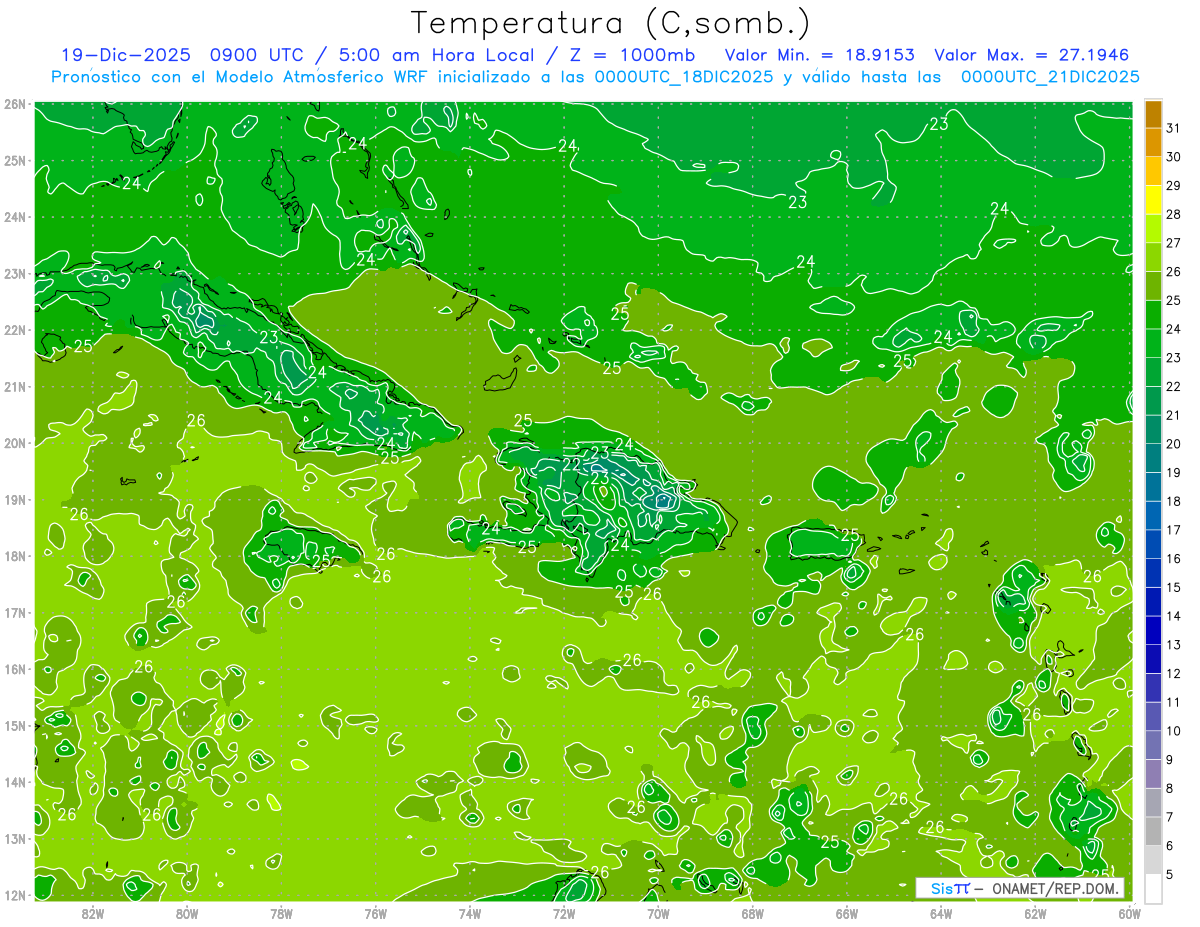
Task: Click the "76W" longitude axis label
Action: click(x=375, y=913)
